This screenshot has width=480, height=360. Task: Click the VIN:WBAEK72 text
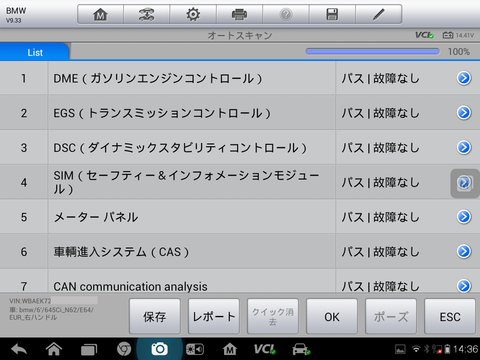[x=30, y=301]
